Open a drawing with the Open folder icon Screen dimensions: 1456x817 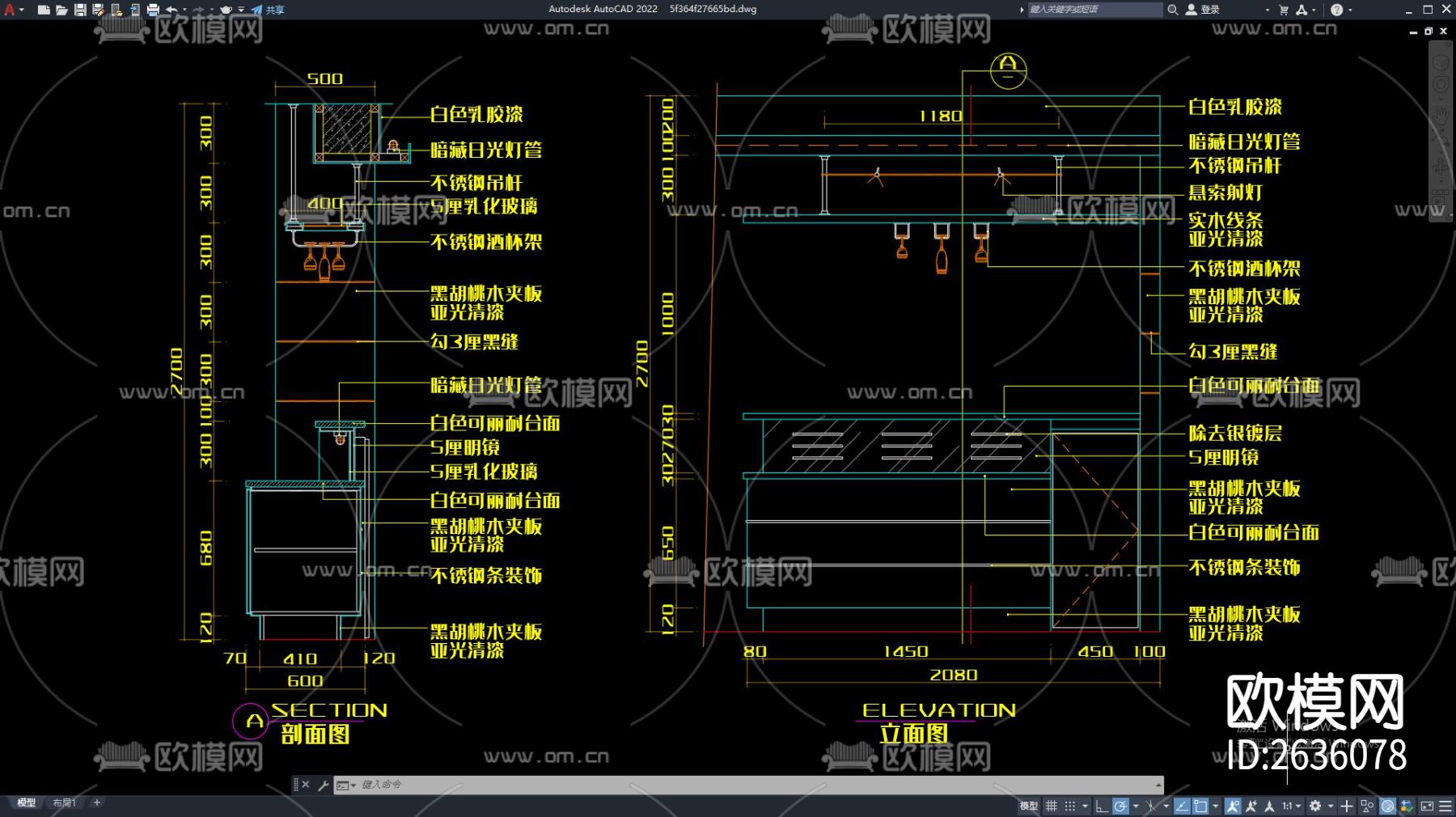click(x=61, y=10)
